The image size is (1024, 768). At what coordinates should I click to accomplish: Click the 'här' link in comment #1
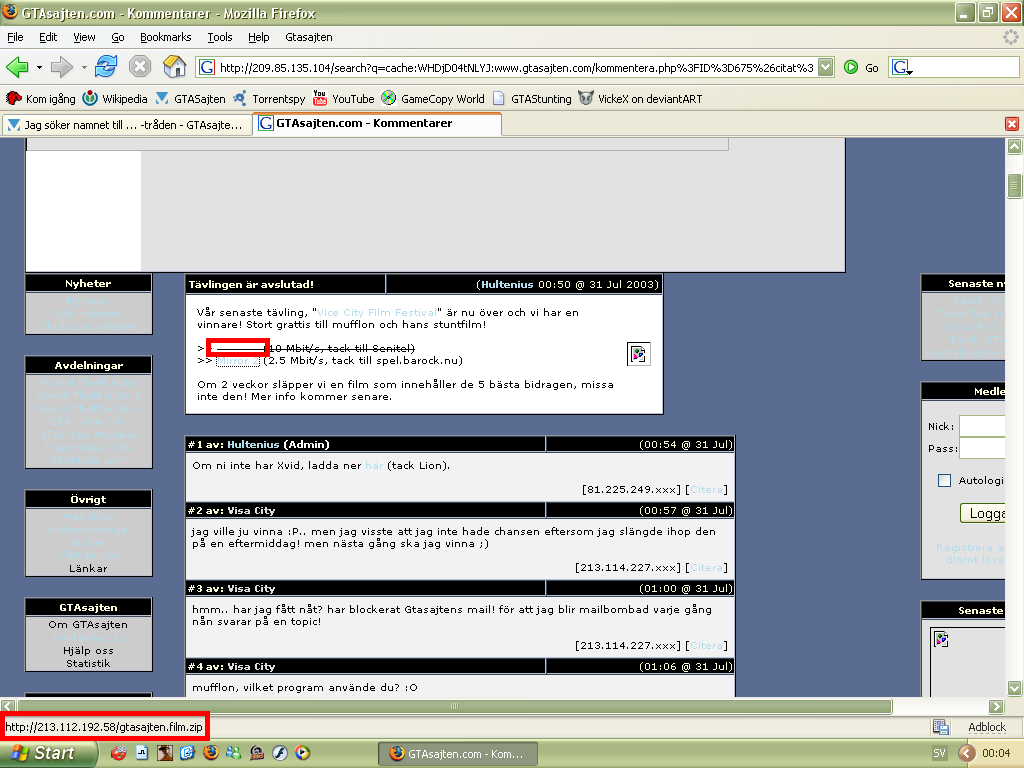point(374,466)
